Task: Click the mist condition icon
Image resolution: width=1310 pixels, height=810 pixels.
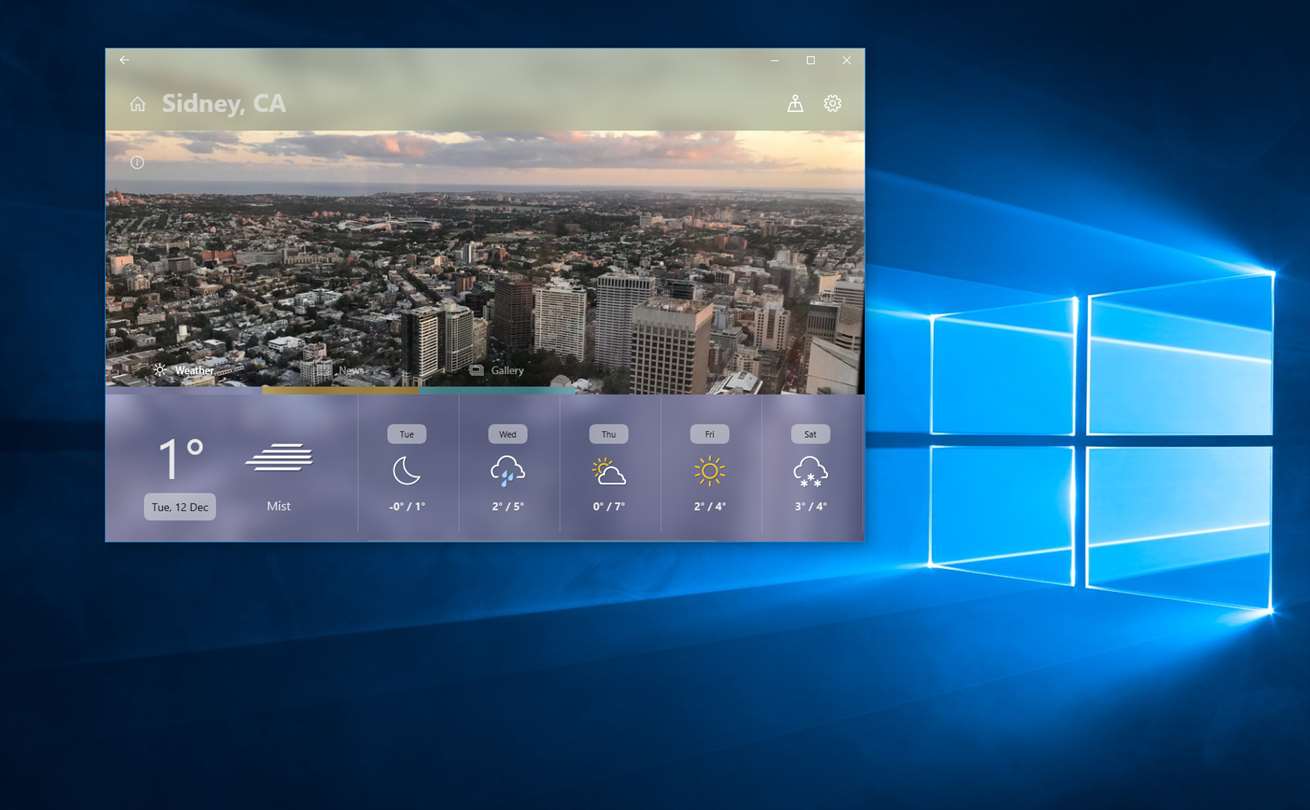Action: click(279, 458)
